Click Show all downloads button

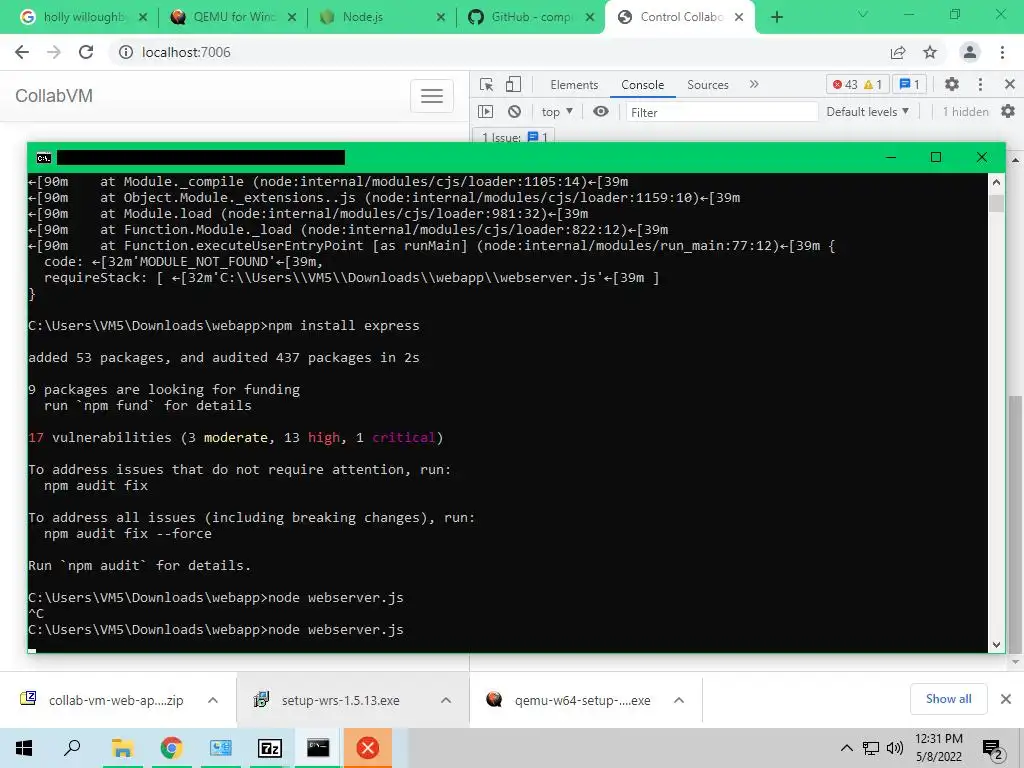[x=948, y=699]
